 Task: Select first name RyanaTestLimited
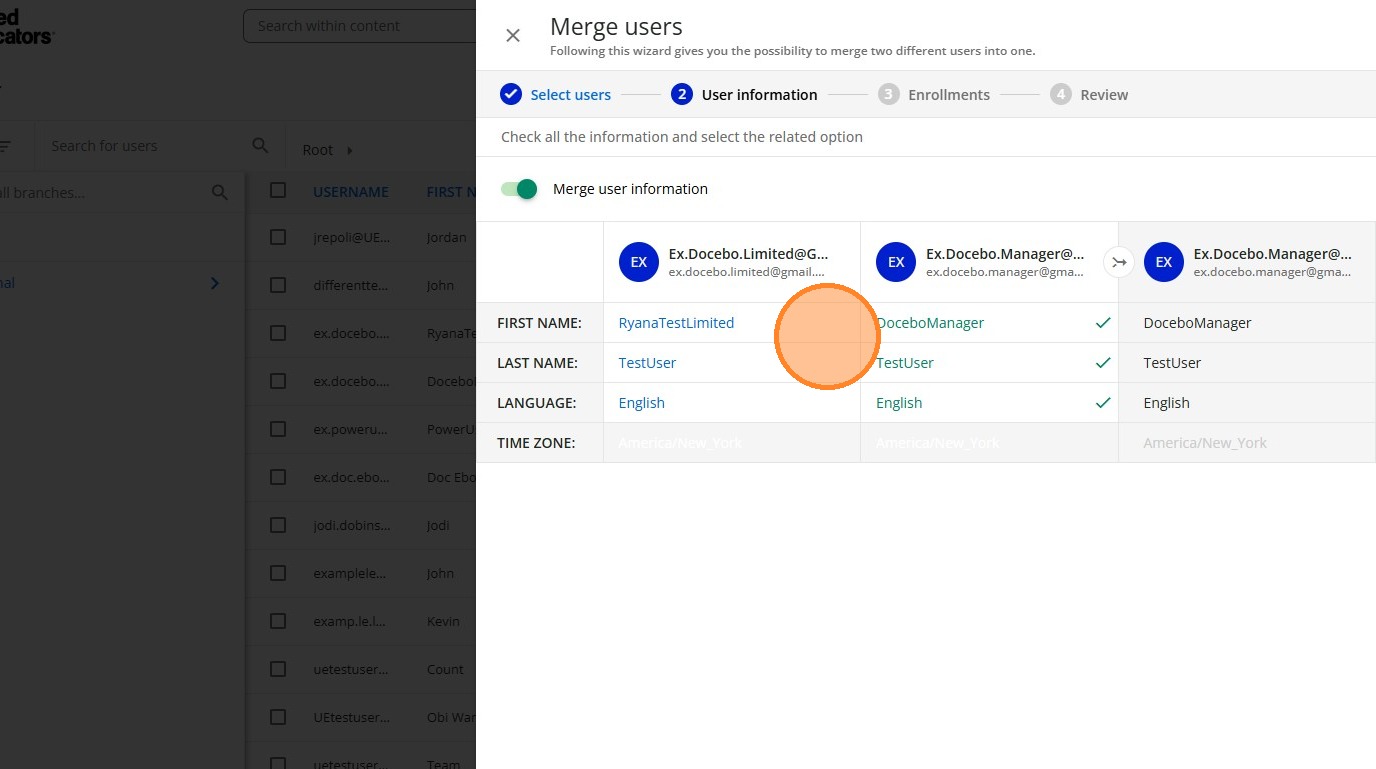pos(676,323)
